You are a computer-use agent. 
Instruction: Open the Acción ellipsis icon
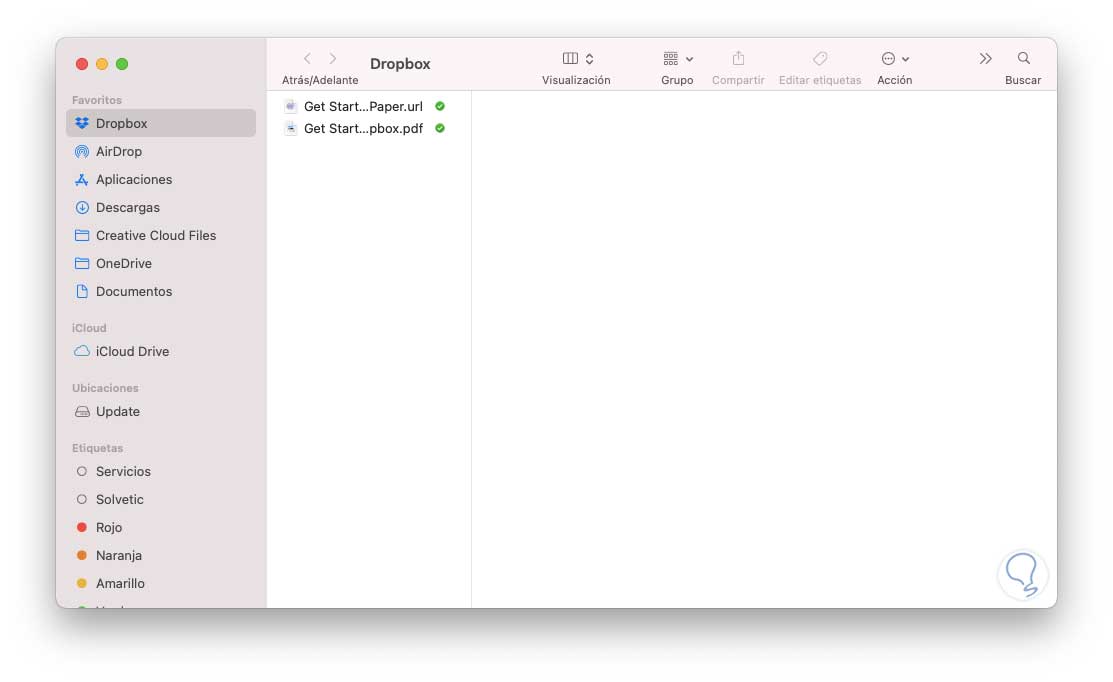coord(888,58)
